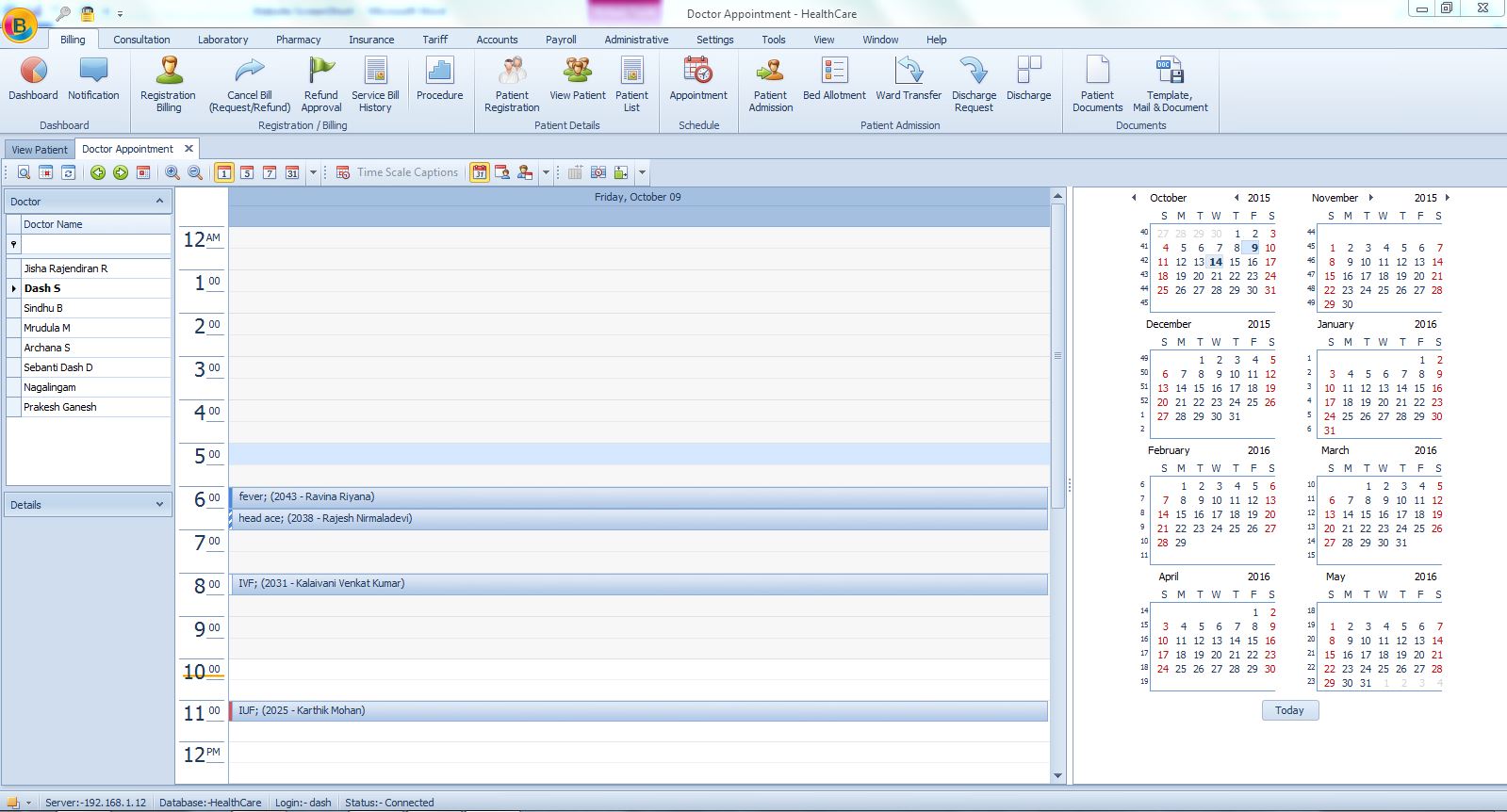Open Service Bill History

[x=375, y=85]
